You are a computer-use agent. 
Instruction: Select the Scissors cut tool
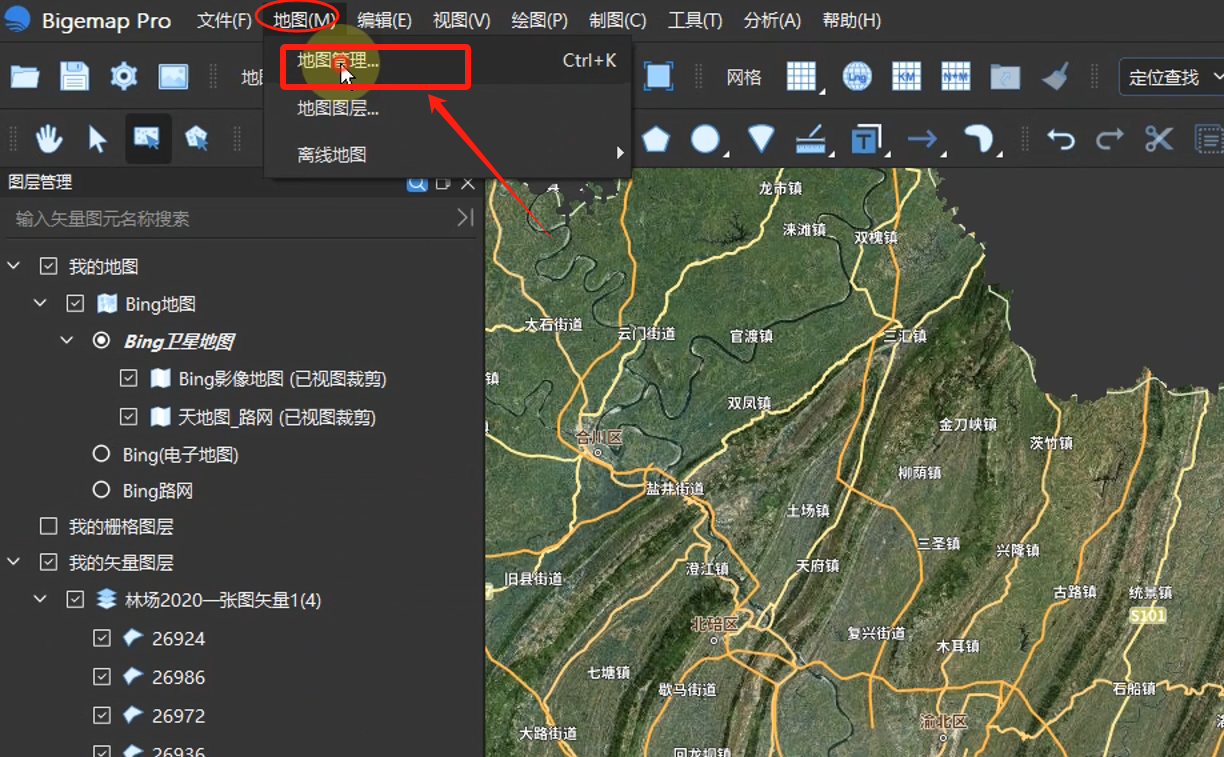point(1157,139)
